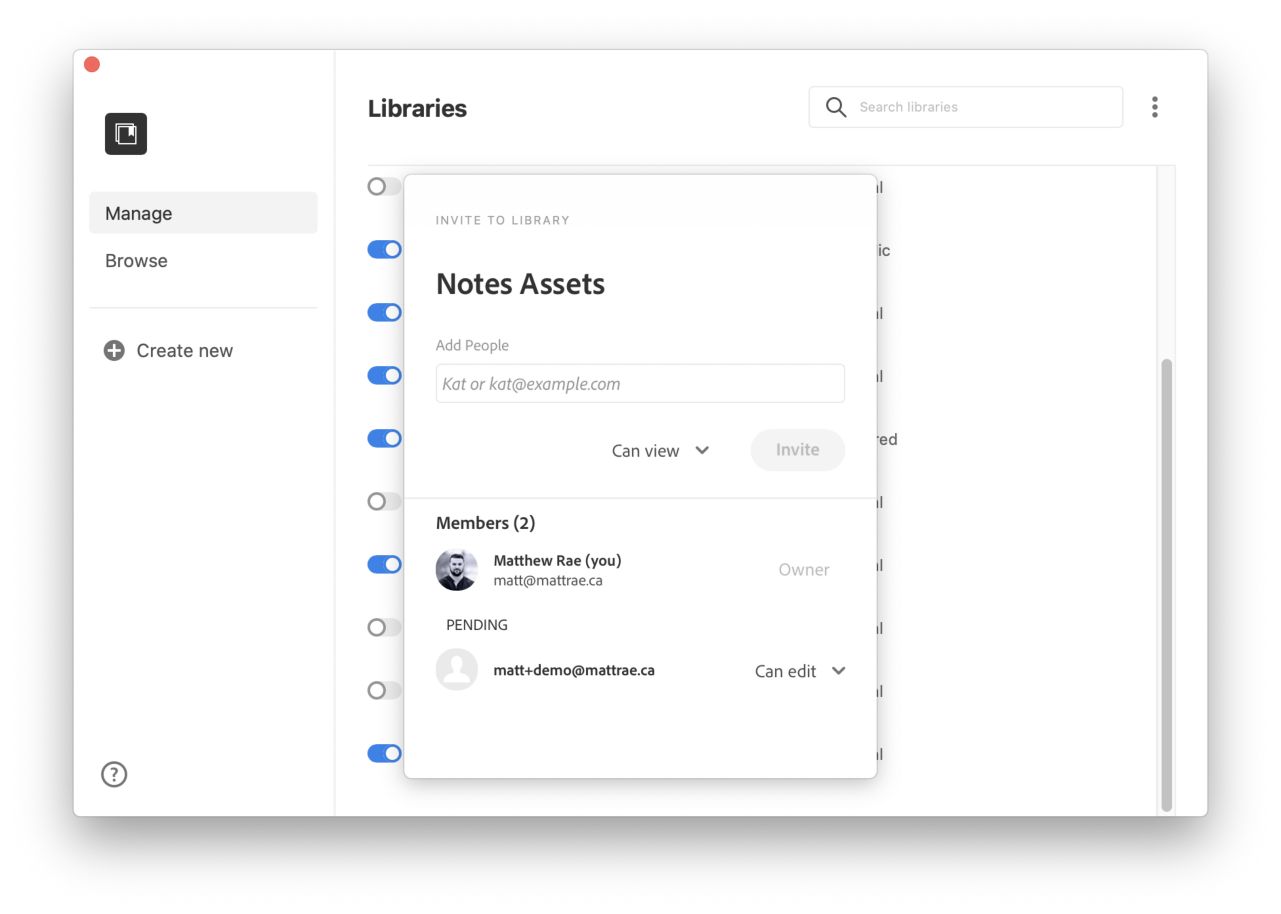The image size is (1281, 914).
Task: Disable the topmost enabled library toggle
Action: pos(385,249)
